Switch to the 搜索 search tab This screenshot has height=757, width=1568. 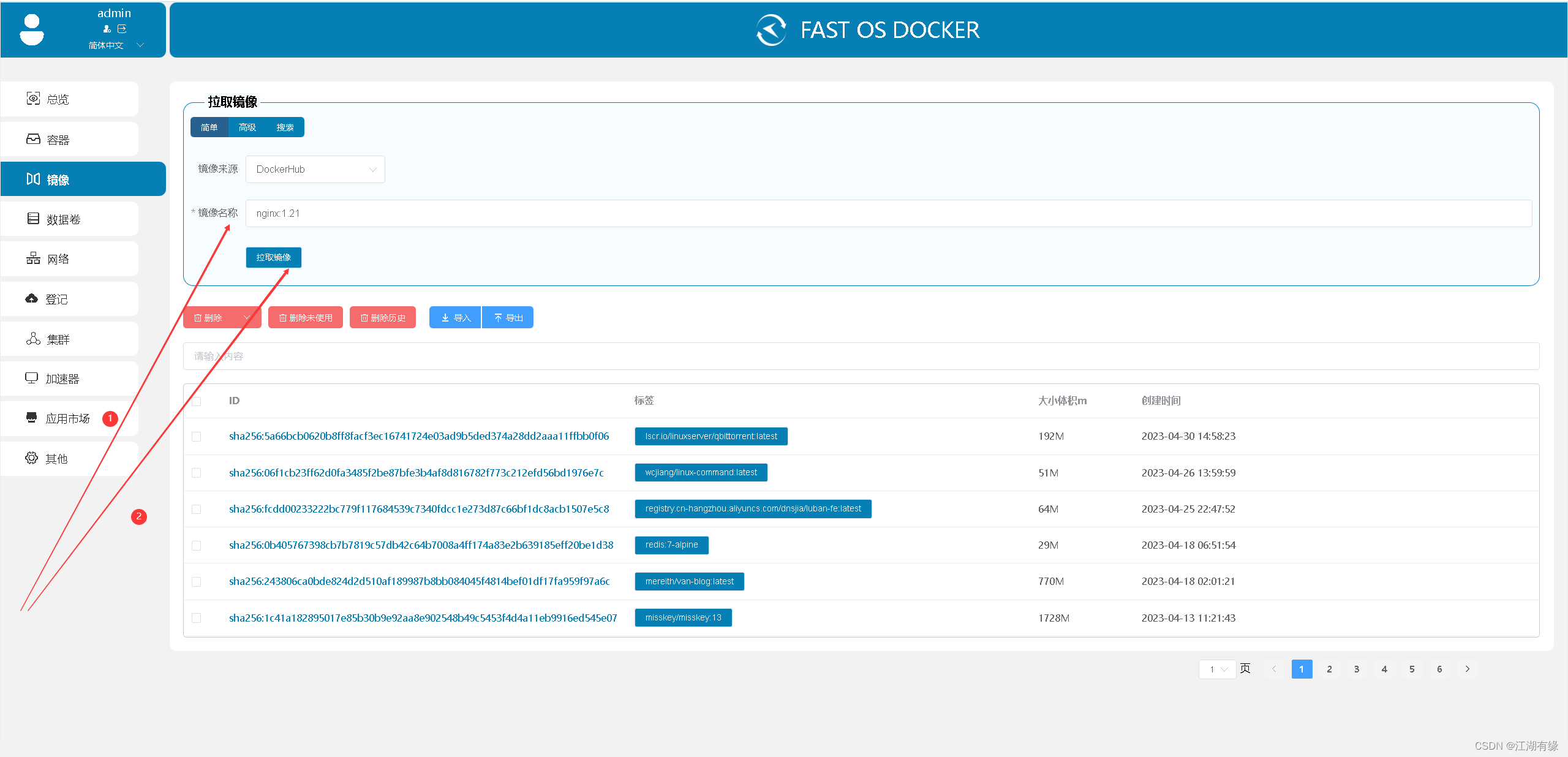[x=285, y=127]
